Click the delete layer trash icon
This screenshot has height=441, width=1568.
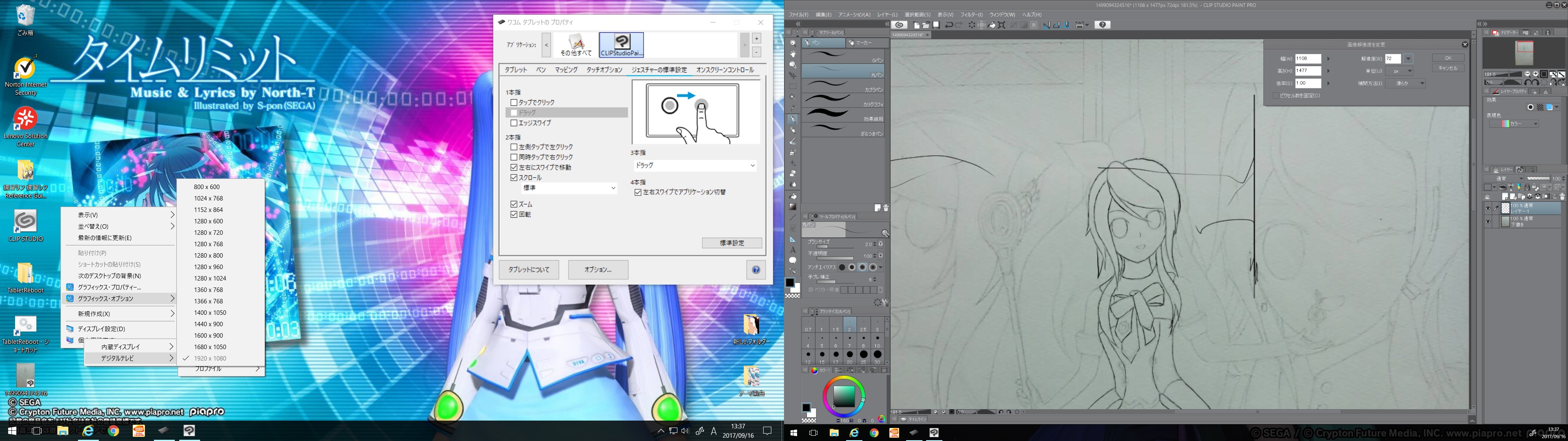[1562, 197]
